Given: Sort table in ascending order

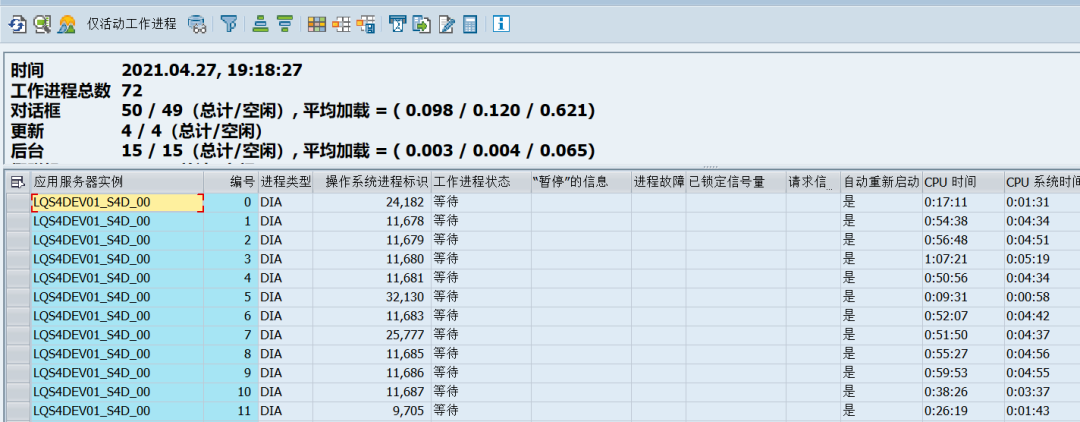Looking at the screenshot, I should 260,24.
